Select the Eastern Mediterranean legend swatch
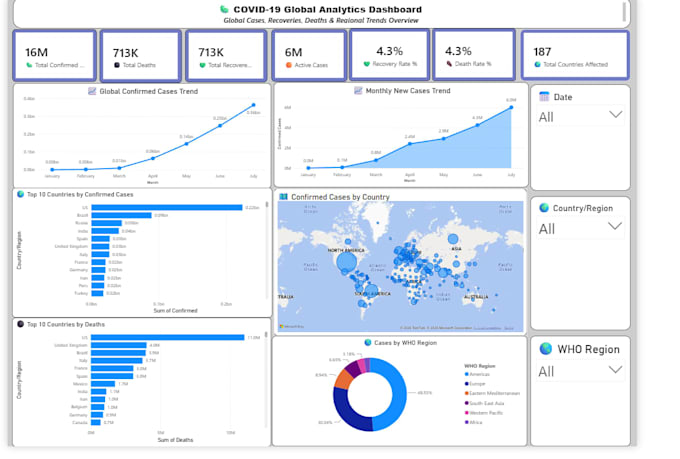The width and height of the screenshot is (680, 459). (x=466, y=393)
